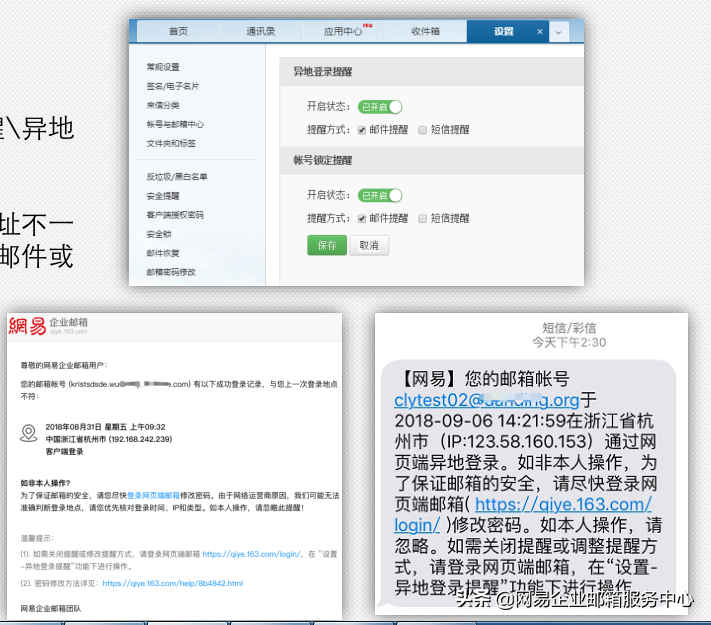711x625 pixels.
Task: Click the 今天下午2:30 timestamp
Action: (569, 342)
